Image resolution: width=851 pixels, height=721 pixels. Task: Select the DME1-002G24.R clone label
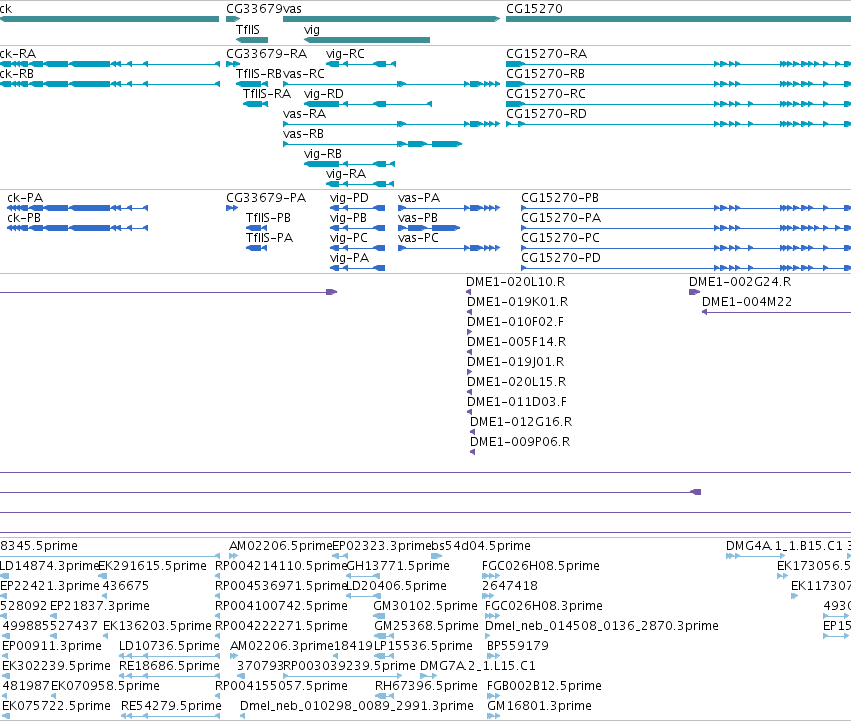(x=740, y=282)
